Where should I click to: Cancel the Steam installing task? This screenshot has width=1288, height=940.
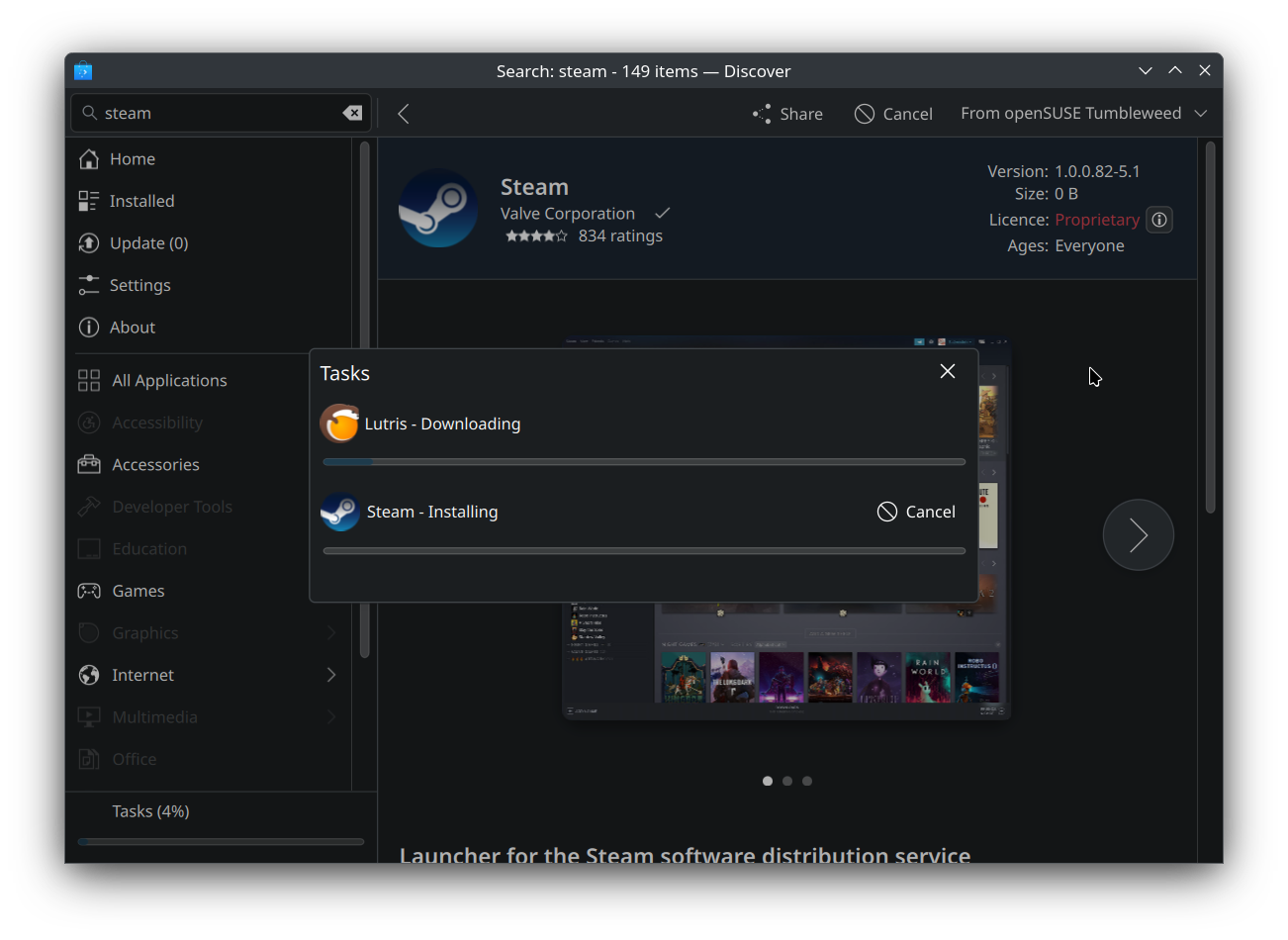(916, 512)
